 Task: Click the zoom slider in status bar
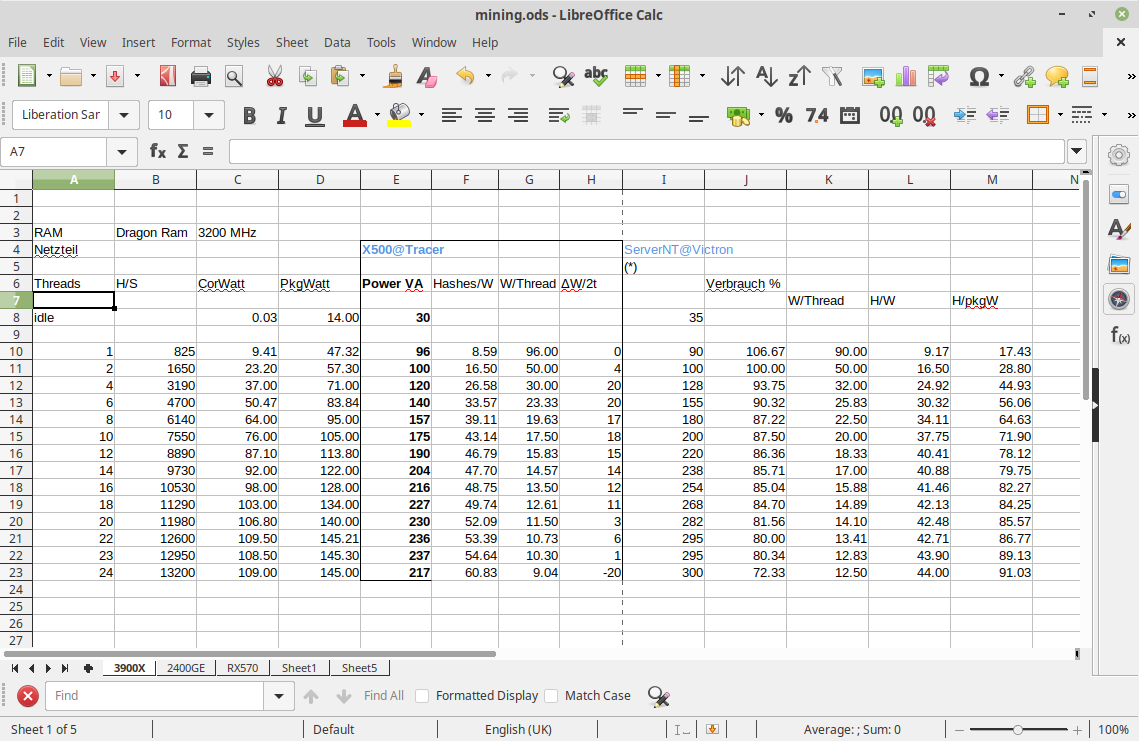pos(1017,730)
